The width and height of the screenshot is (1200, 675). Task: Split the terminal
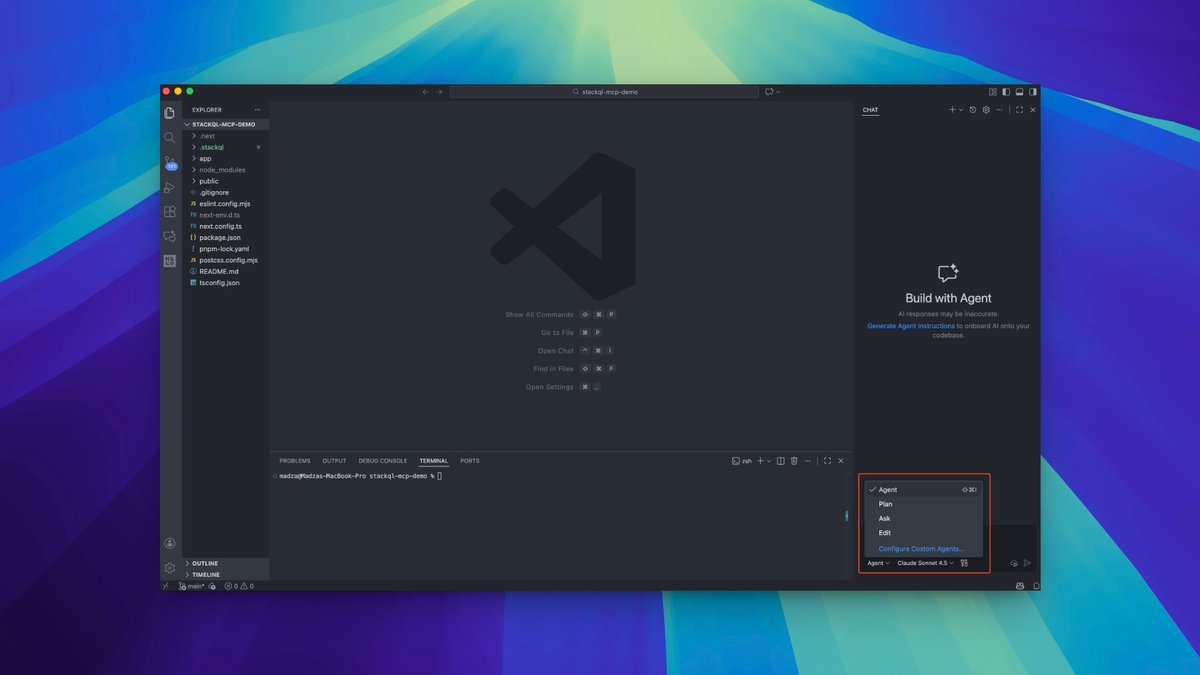click(x=781, y=461)
